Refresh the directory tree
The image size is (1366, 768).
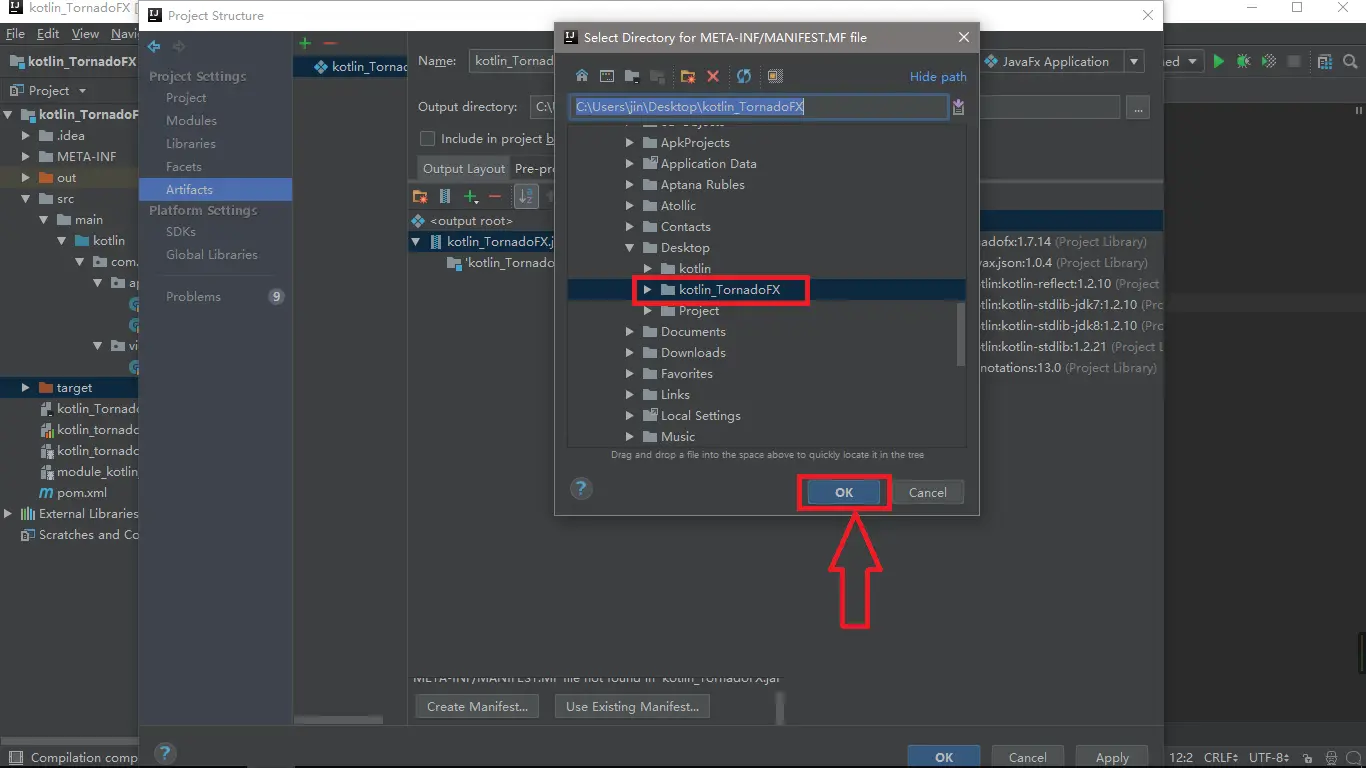coord(744,76)
